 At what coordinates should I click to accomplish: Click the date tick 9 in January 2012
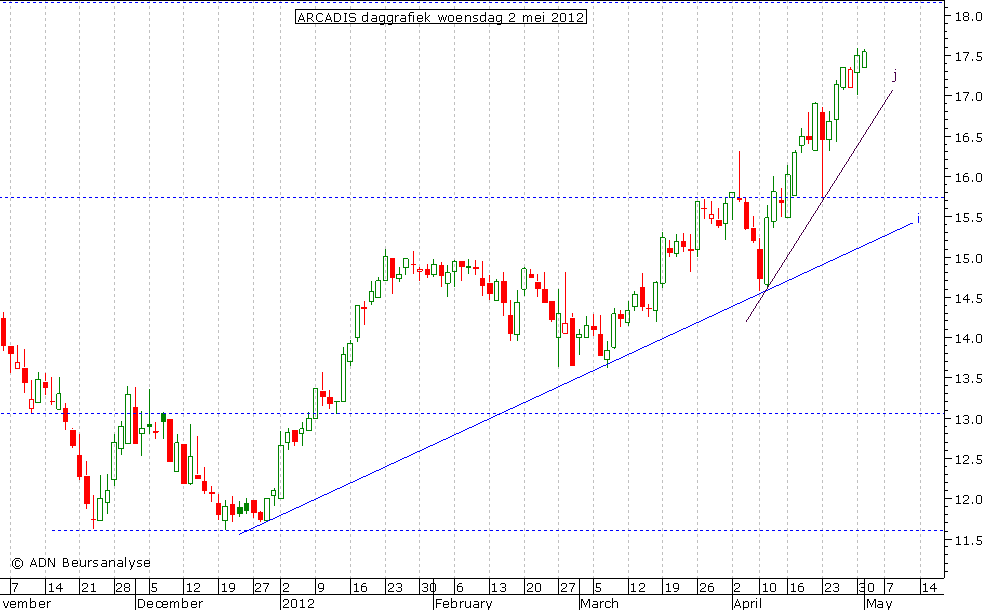point(320,587)
